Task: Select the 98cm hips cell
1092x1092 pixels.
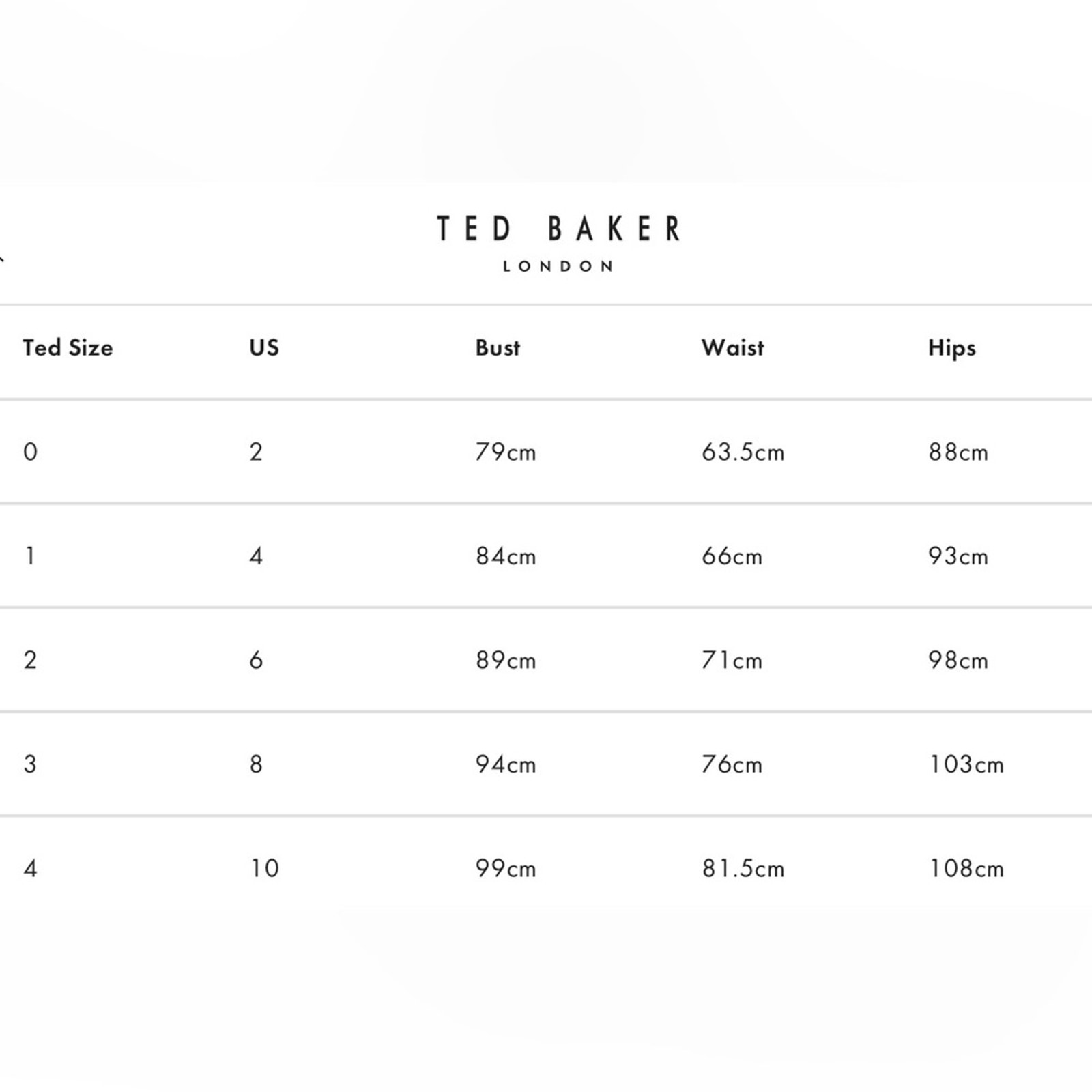Action: click(958, 660)
